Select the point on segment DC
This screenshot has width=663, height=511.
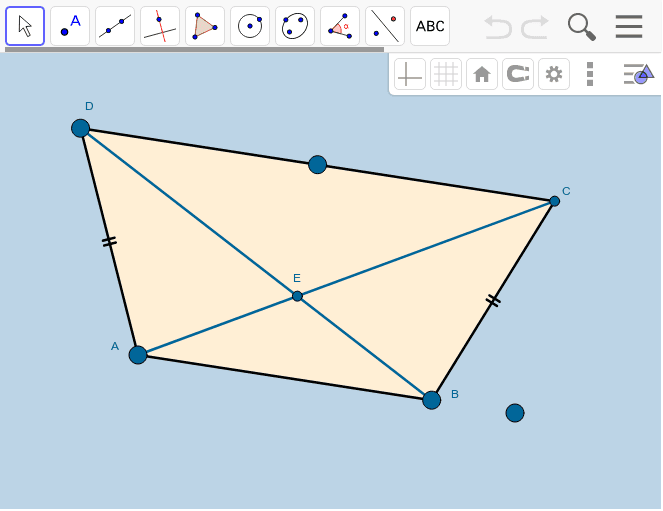point(317,164)
